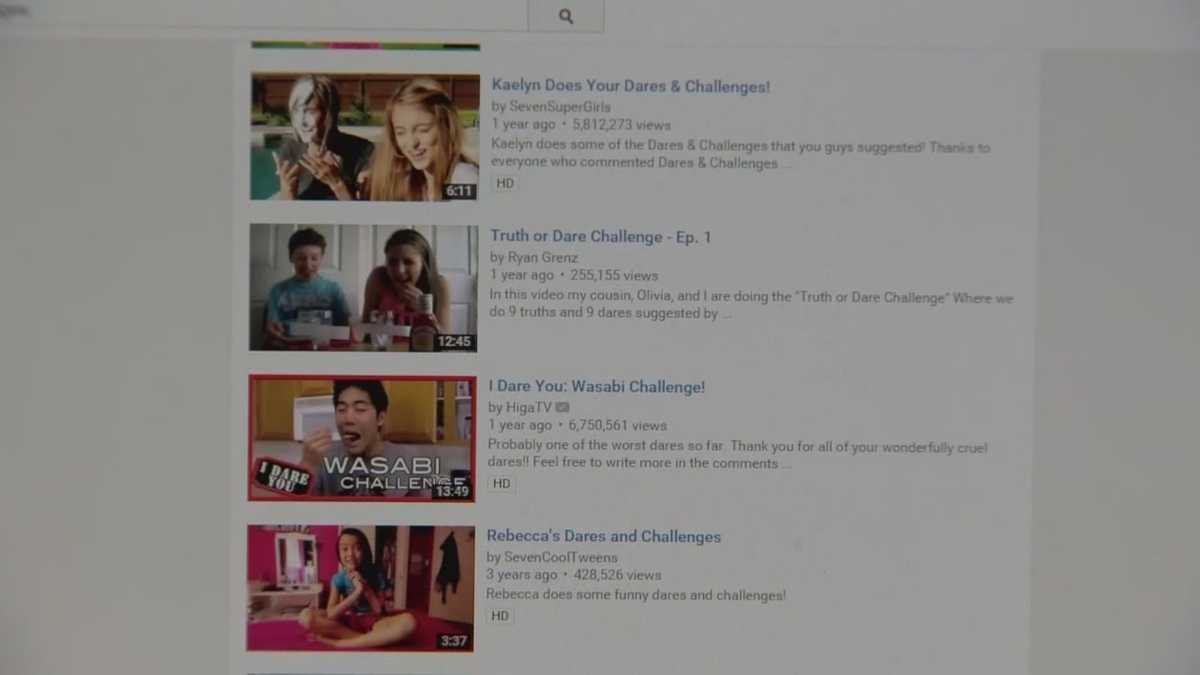Visit the SevenSuperGirls channel

click(x=562, y=106)
